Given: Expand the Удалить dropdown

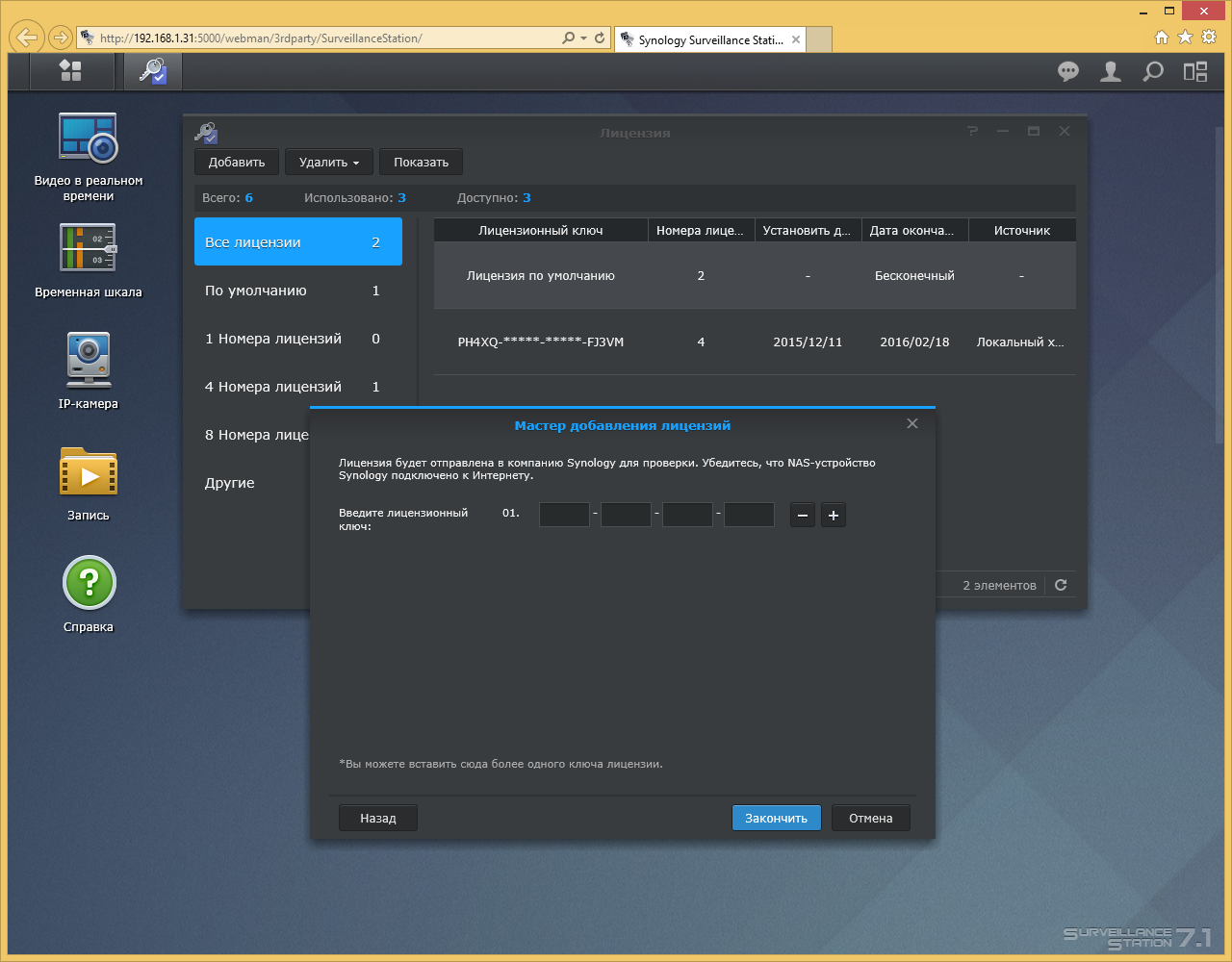Looking at the screenshot, I should pyautogui.click(x=329, y=162).
